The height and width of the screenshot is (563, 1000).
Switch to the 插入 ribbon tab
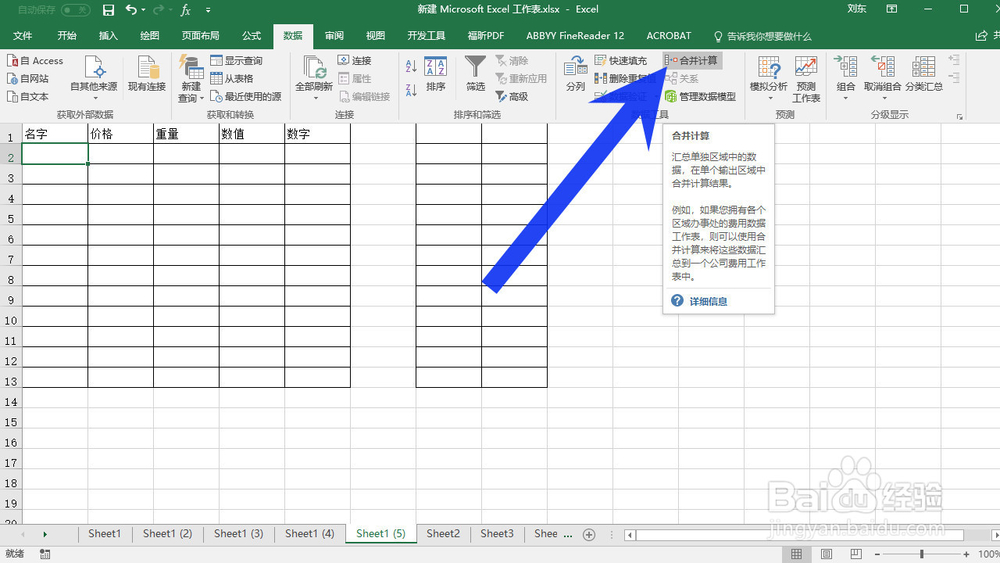tap(108, 36)
